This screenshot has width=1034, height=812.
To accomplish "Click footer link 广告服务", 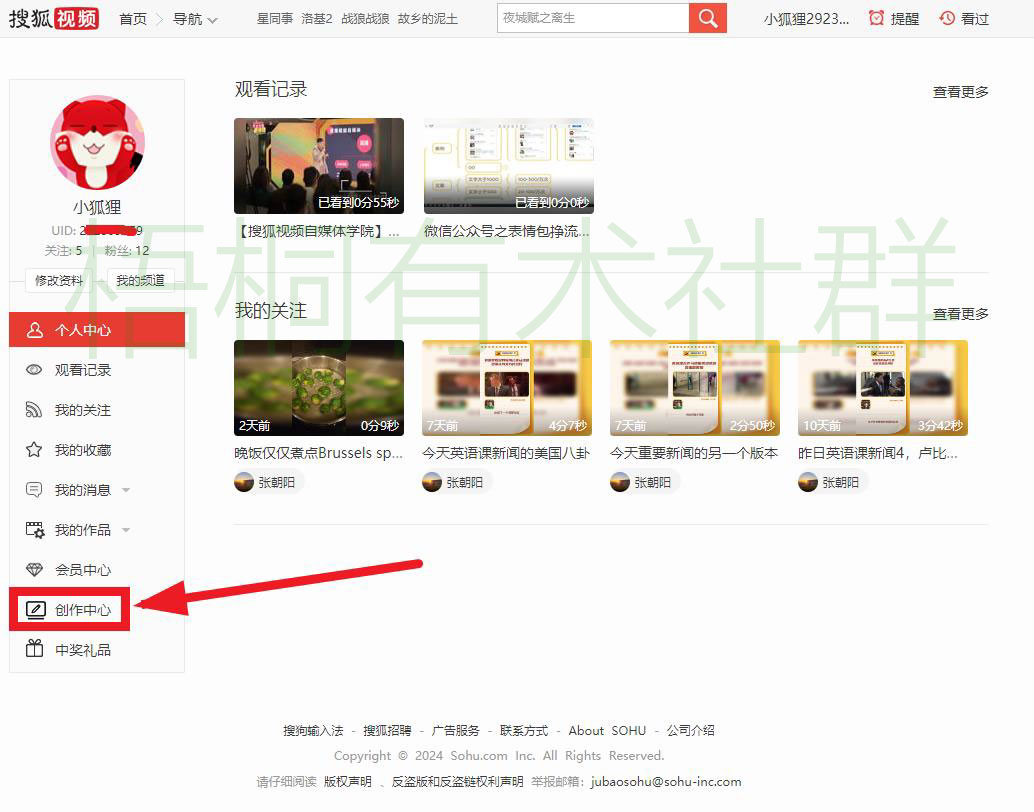I will click(456, 730).
